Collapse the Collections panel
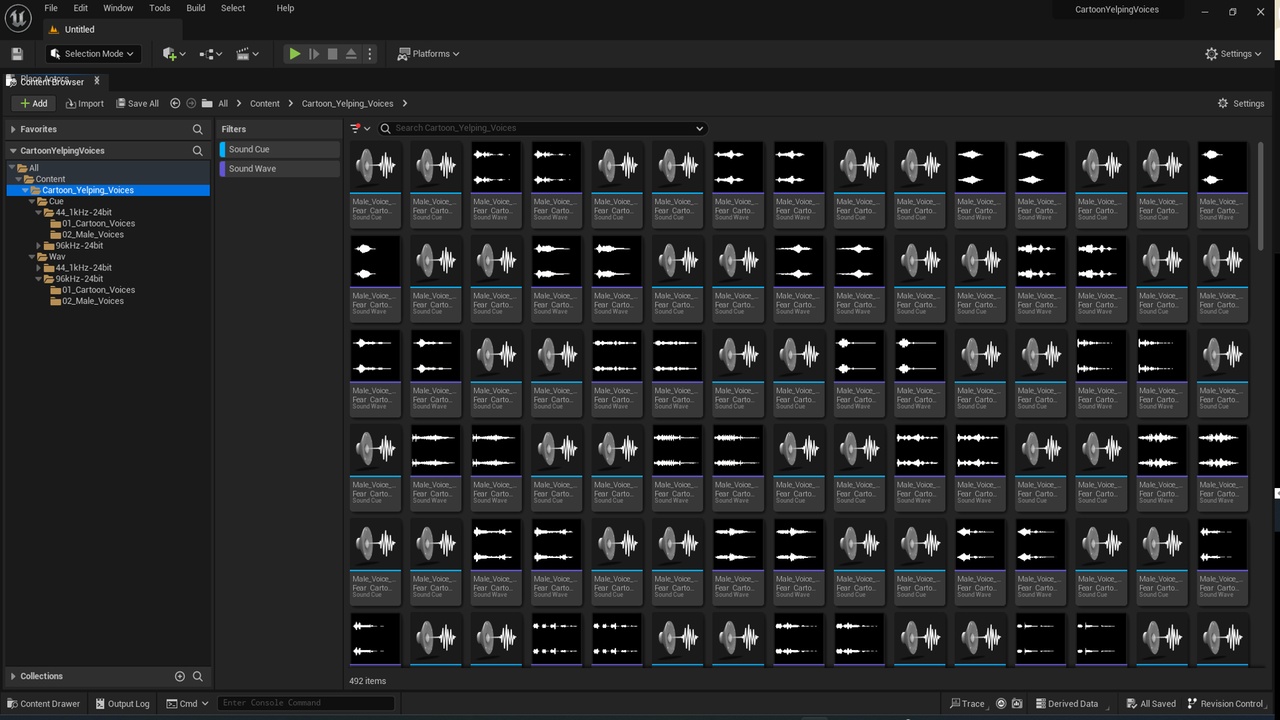Viewport: 1280px width, 720px height. (13, 676)
